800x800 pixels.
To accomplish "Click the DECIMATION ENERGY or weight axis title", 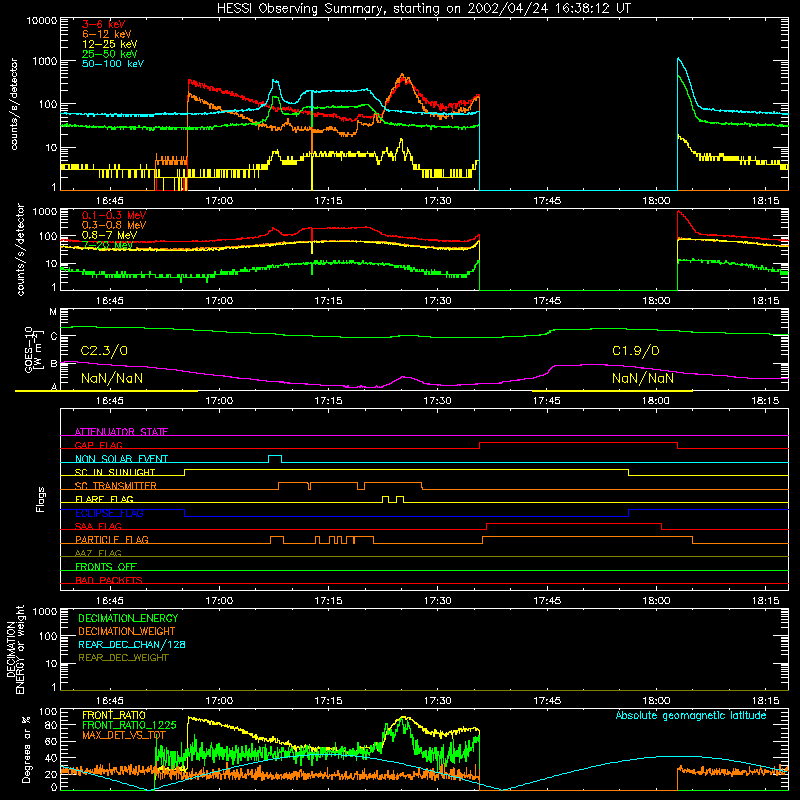I will click(15, 649).
